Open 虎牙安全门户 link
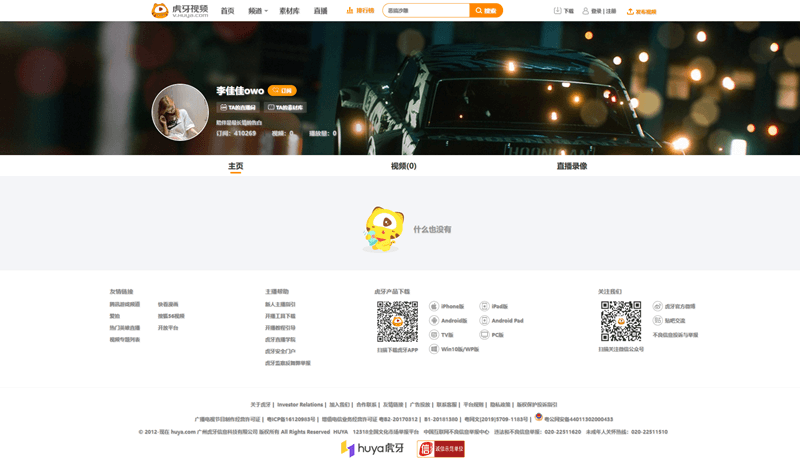 coord(280,351)
